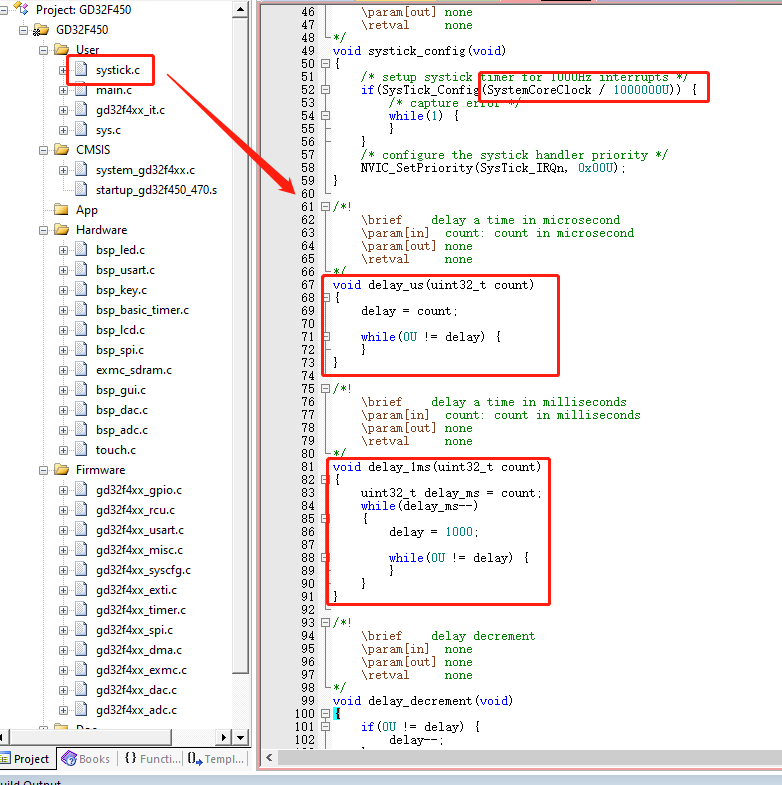Click the bsp_adc.c file icon
The image size is (782, 785).
tap(81, 430)
